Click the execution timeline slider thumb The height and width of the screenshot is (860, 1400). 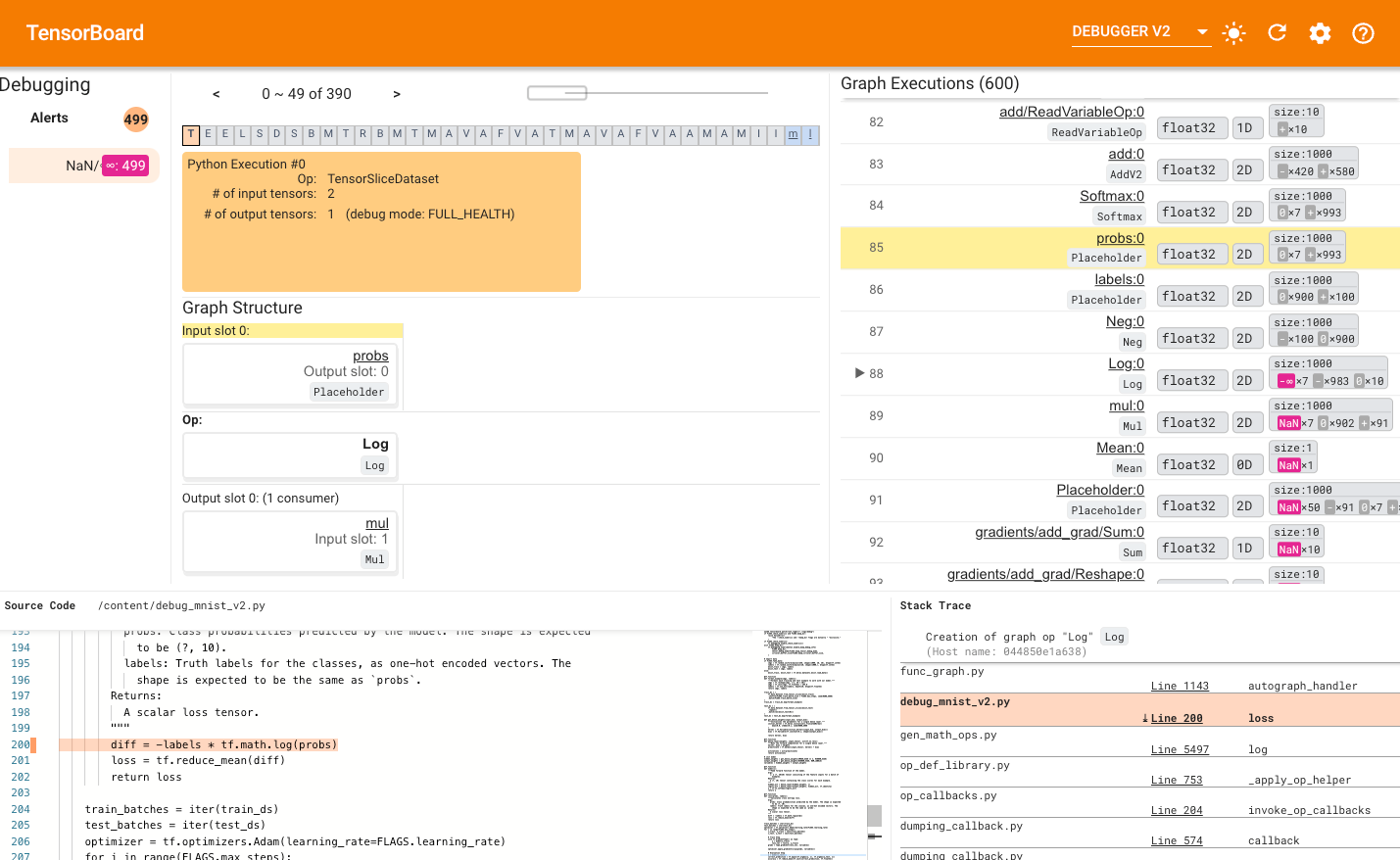tap(557, 93)
